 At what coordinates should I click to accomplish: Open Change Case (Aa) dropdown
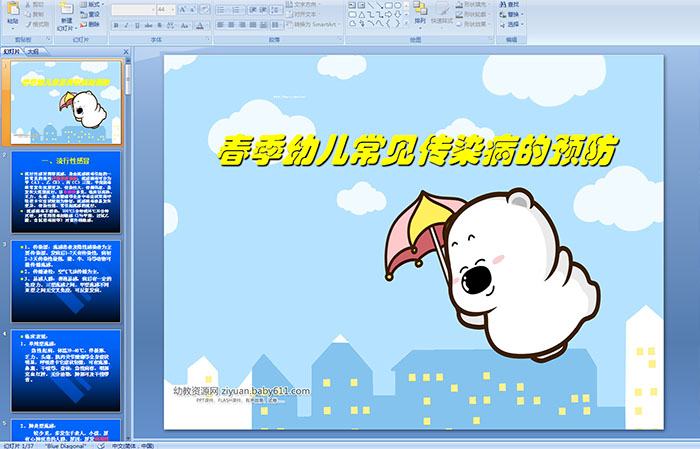[x=185, y=25]
